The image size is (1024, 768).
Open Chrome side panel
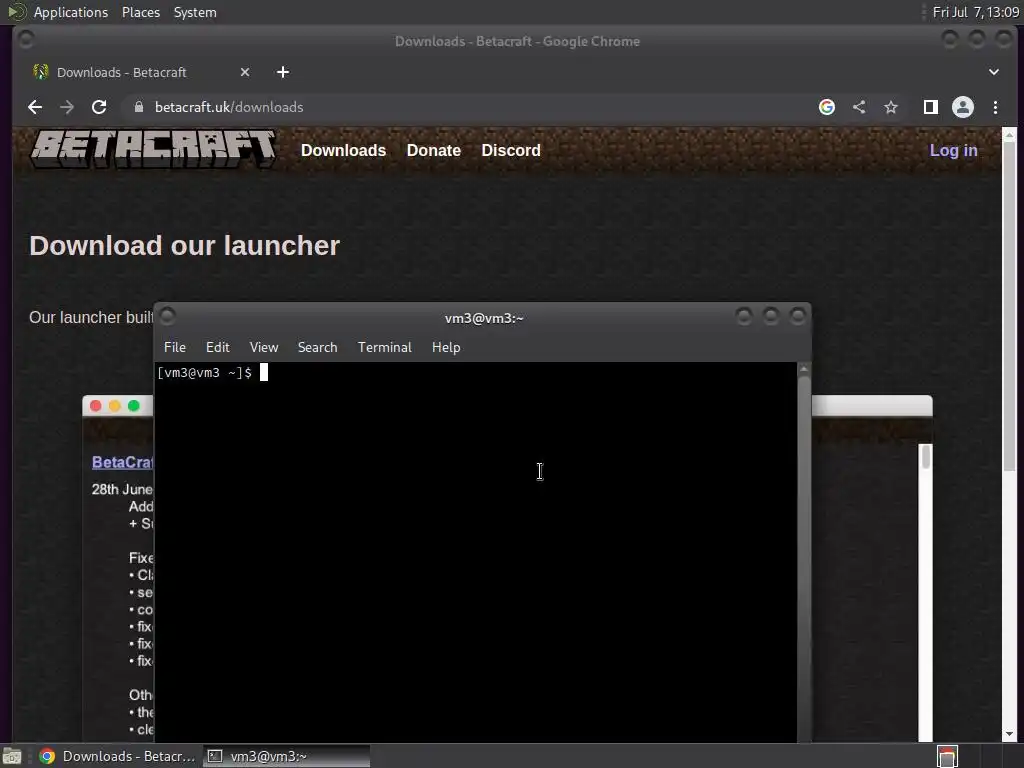[931, 107]
